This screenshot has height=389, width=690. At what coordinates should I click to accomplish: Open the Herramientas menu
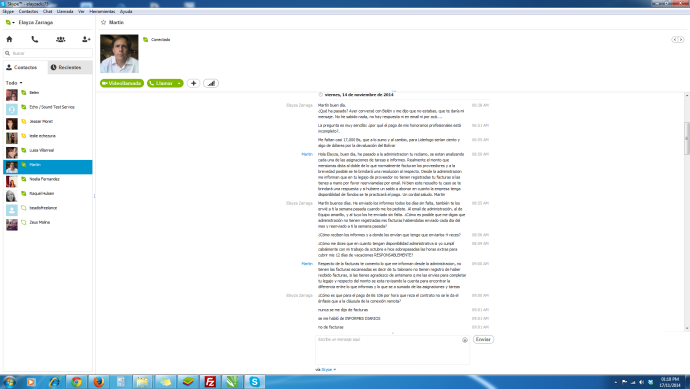(102, 11)
